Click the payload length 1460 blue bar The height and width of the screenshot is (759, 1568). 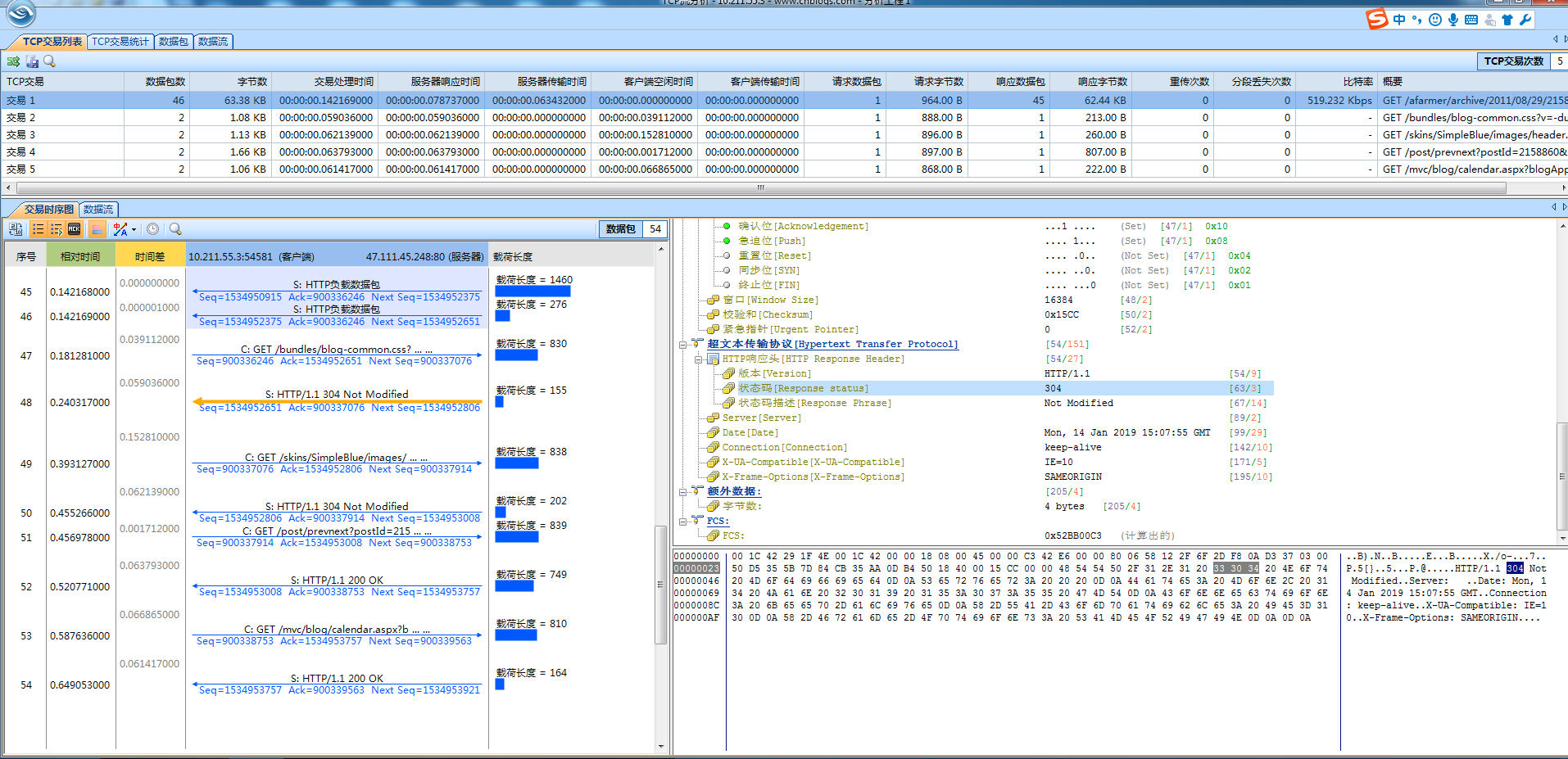(532, 291)
